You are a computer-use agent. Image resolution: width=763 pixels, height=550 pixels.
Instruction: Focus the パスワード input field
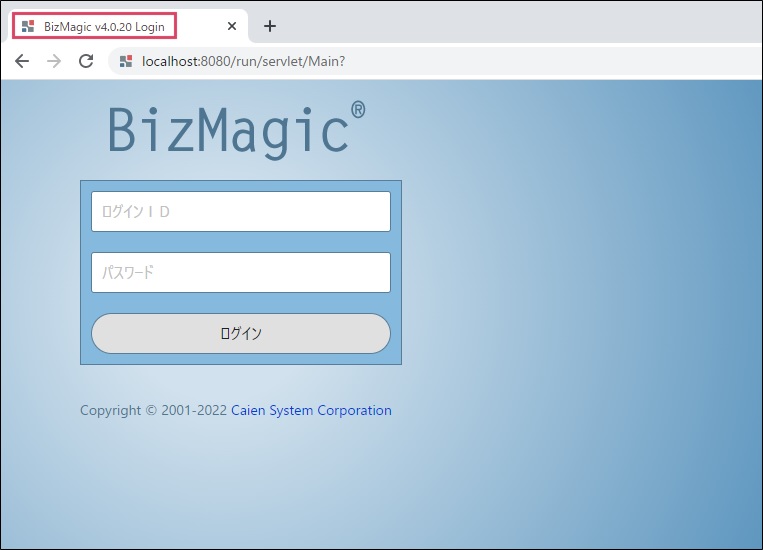tap(241, 272)
